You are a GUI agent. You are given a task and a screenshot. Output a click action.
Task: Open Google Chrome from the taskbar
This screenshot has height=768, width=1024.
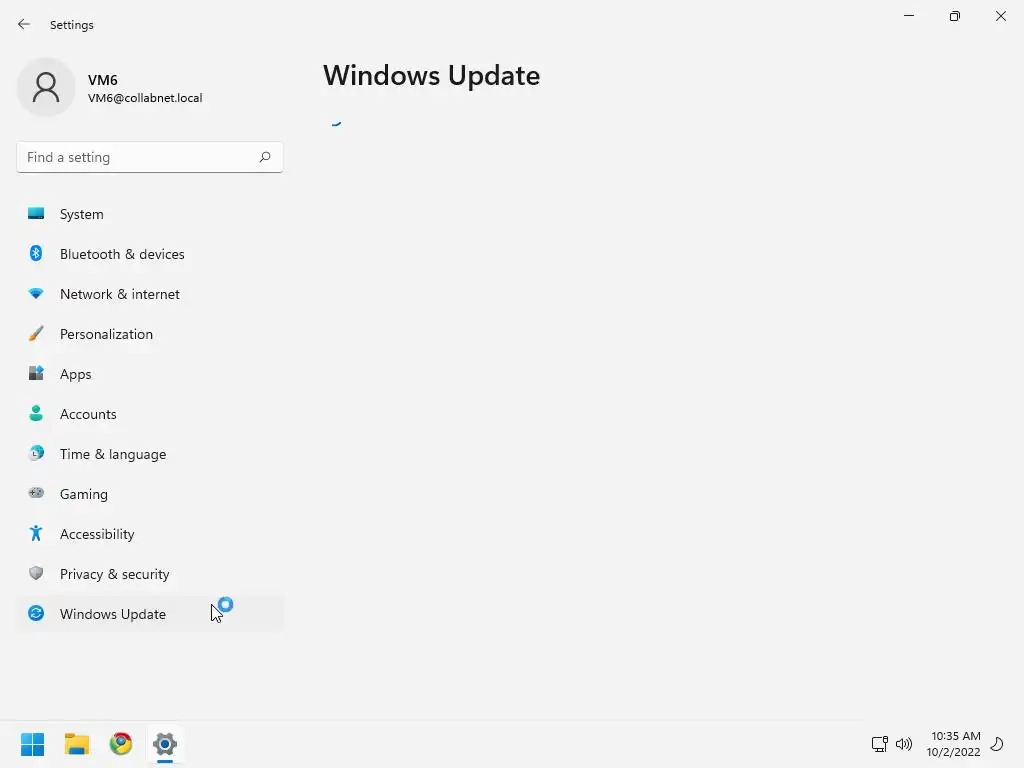click(121, 744)
